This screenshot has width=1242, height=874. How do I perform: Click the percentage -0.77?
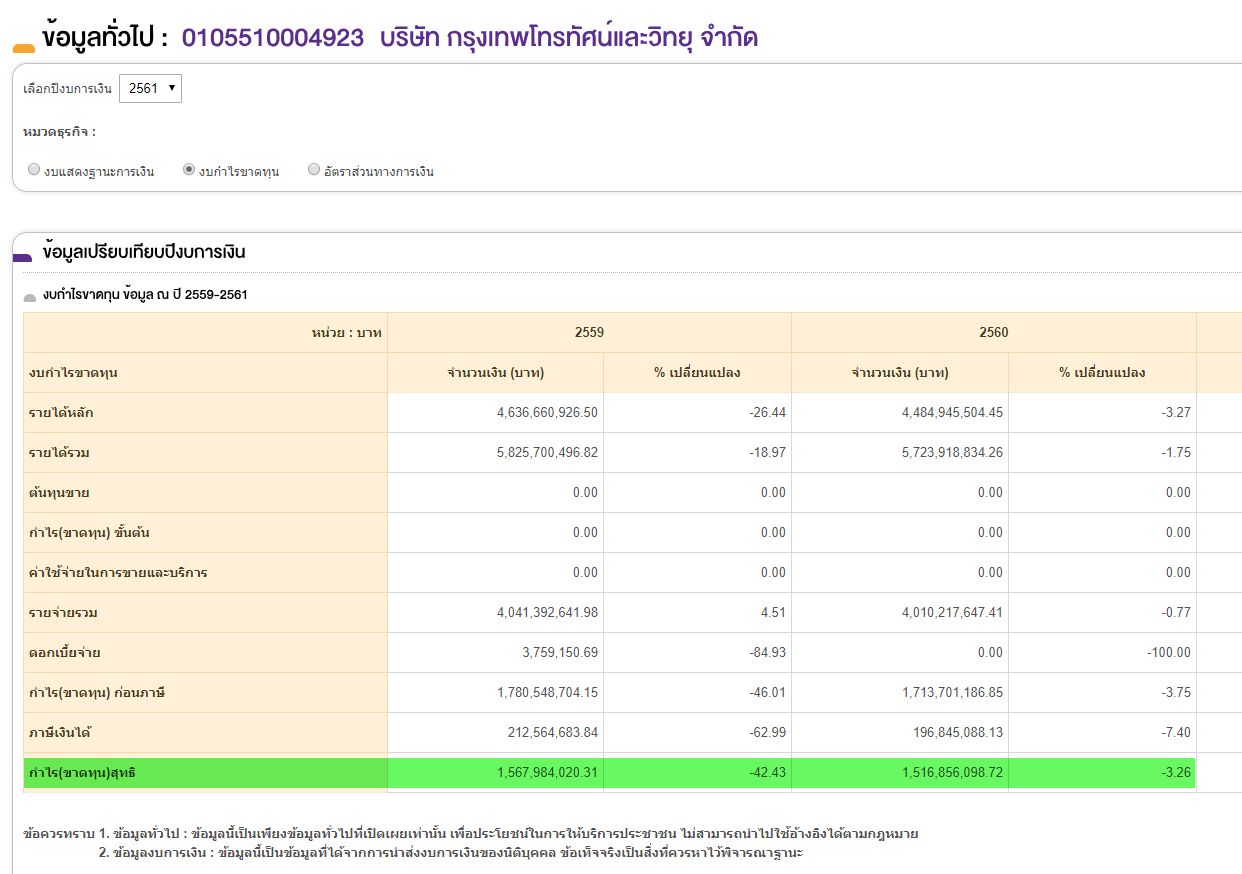pos(1175,613)
